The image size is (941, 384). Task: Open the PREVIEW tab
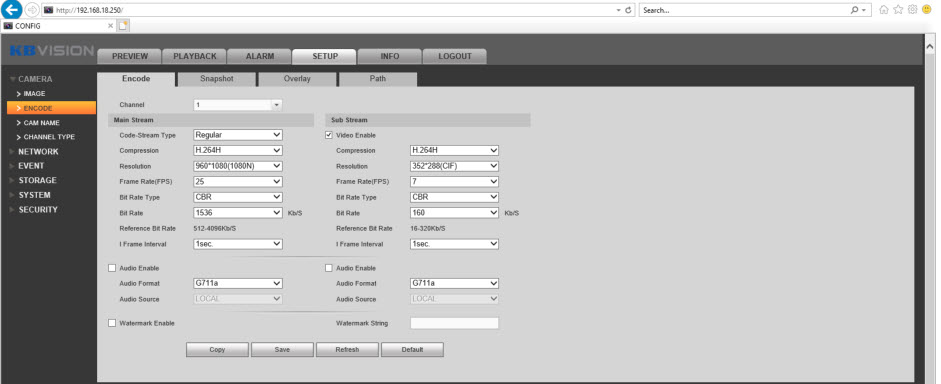130,56
